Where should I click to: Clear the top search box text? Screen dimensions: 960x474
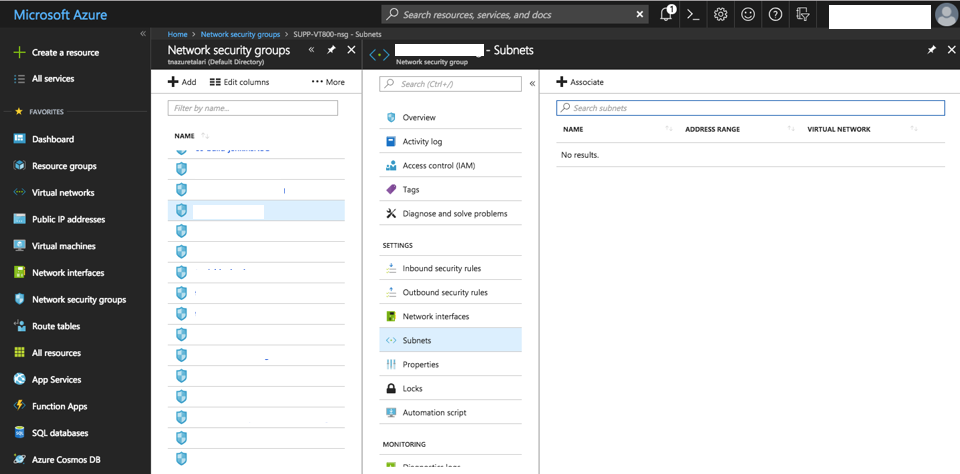[x=640, y=14]
